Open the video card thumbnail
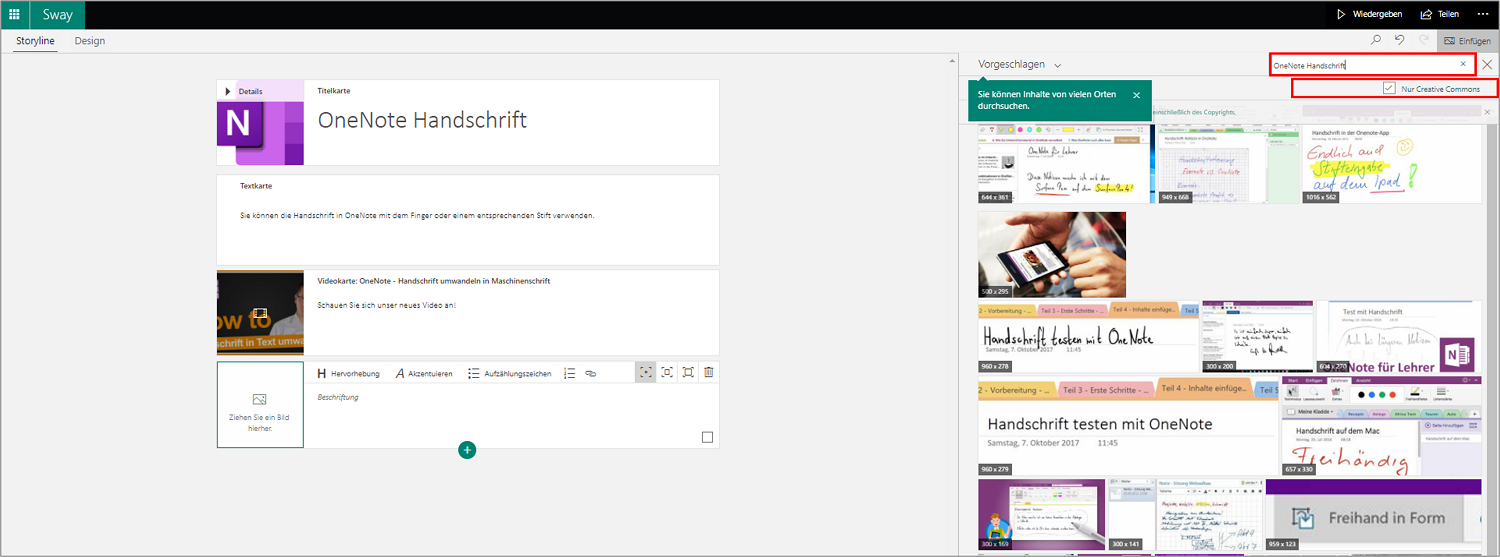 pos(260,313)
